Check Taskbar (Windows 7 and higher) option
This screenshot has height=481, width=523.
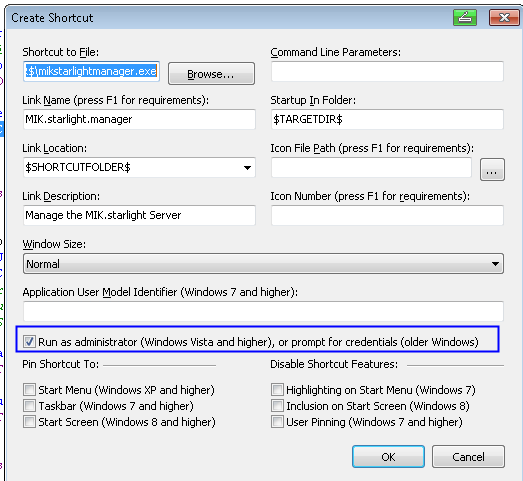[x=29, y=405]
